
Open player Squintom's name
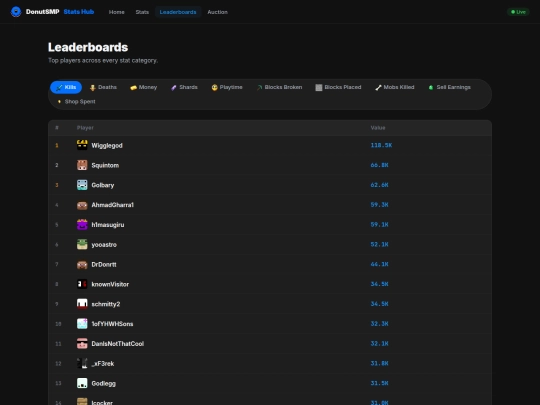point(105,165)
